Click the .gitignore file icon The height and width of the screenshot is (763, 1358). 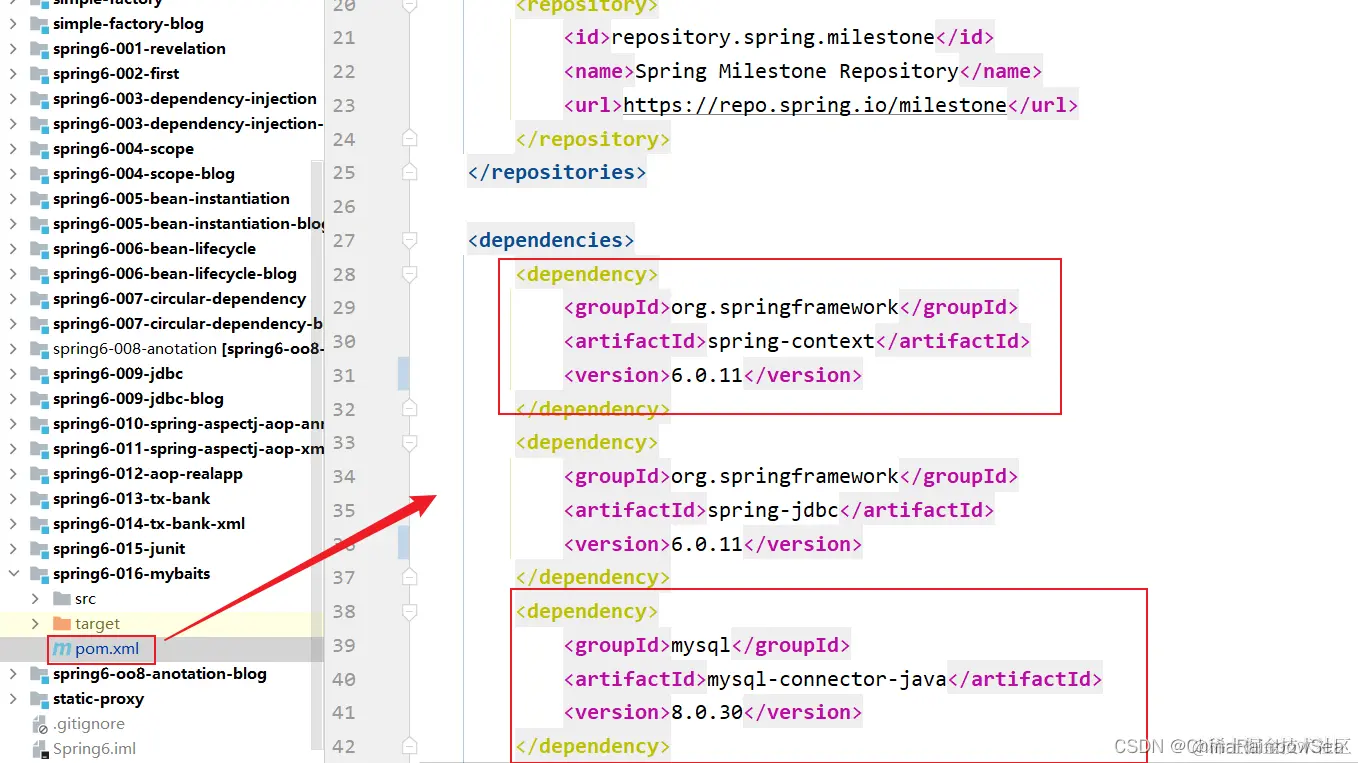[39, 723]
